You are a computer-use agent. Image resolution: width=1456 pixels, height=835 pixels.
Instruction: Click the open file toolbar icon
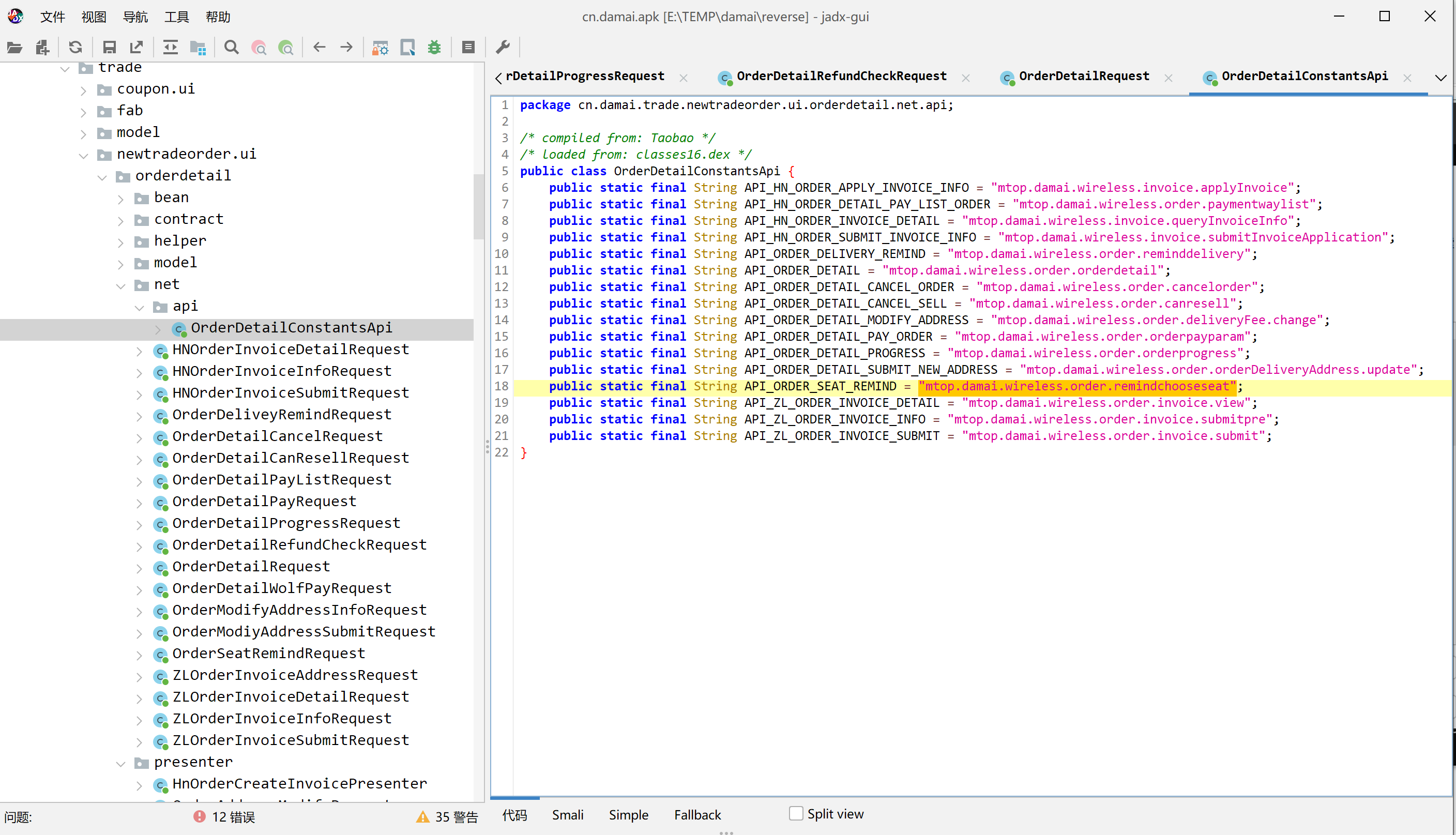click(x=14, y=48)
